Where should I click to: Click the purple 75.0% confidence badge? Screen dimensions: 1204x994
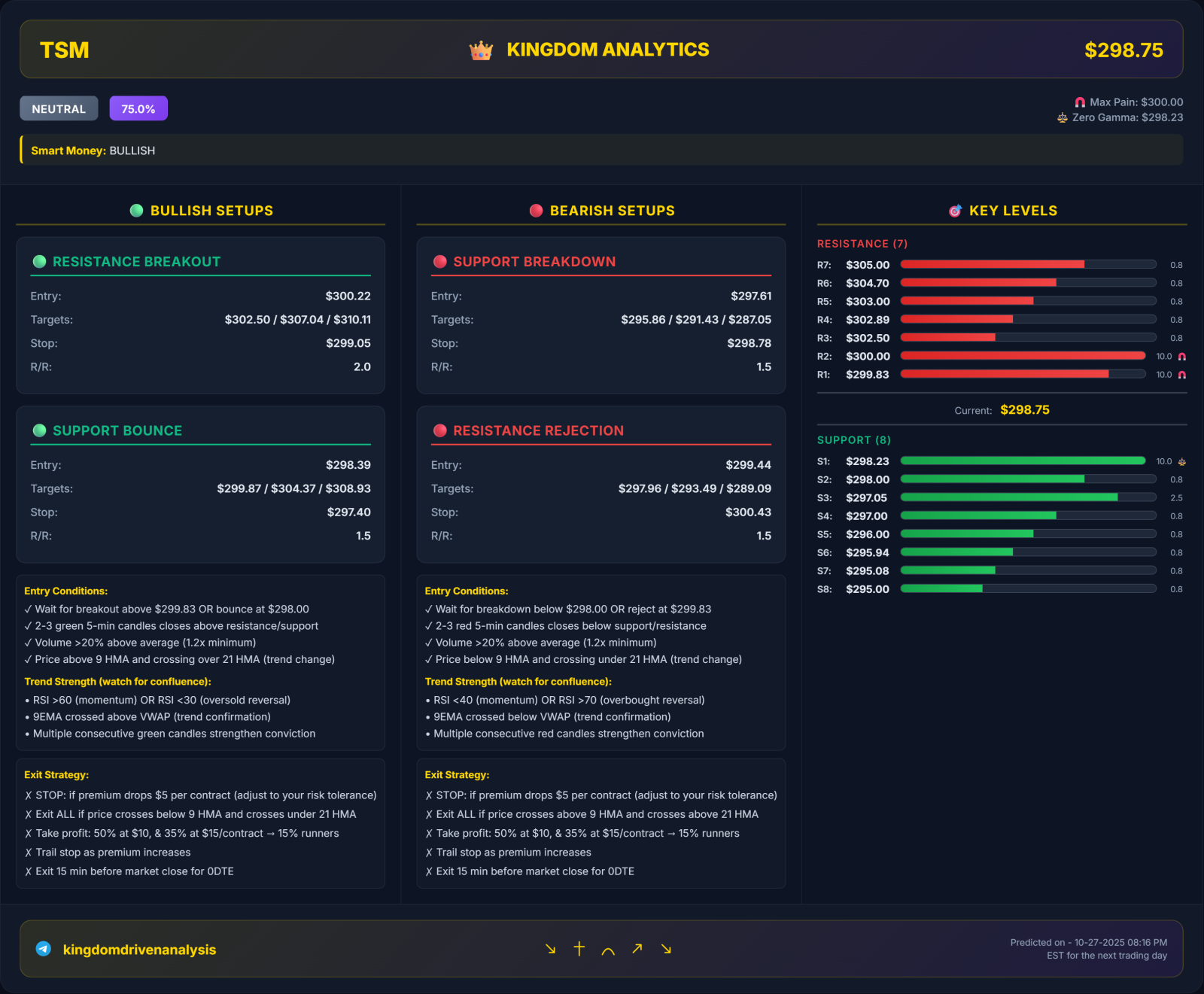click(138, 109)
